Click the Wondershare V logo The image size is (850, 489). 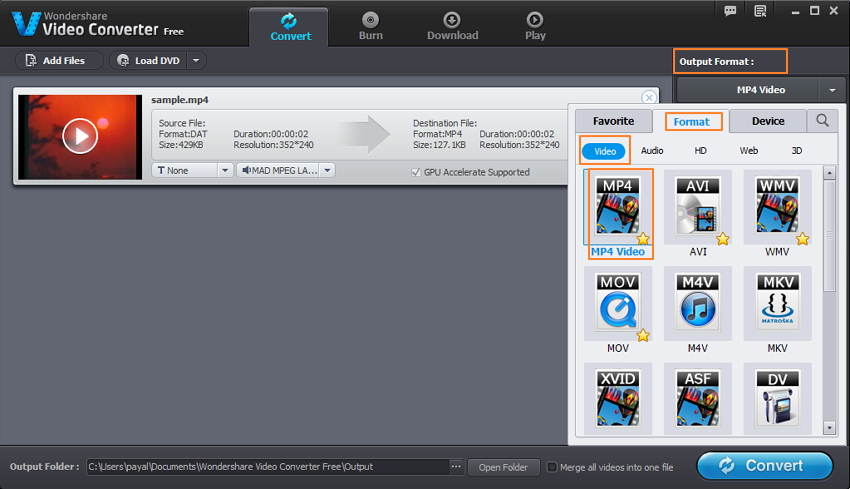click(25, 23)
